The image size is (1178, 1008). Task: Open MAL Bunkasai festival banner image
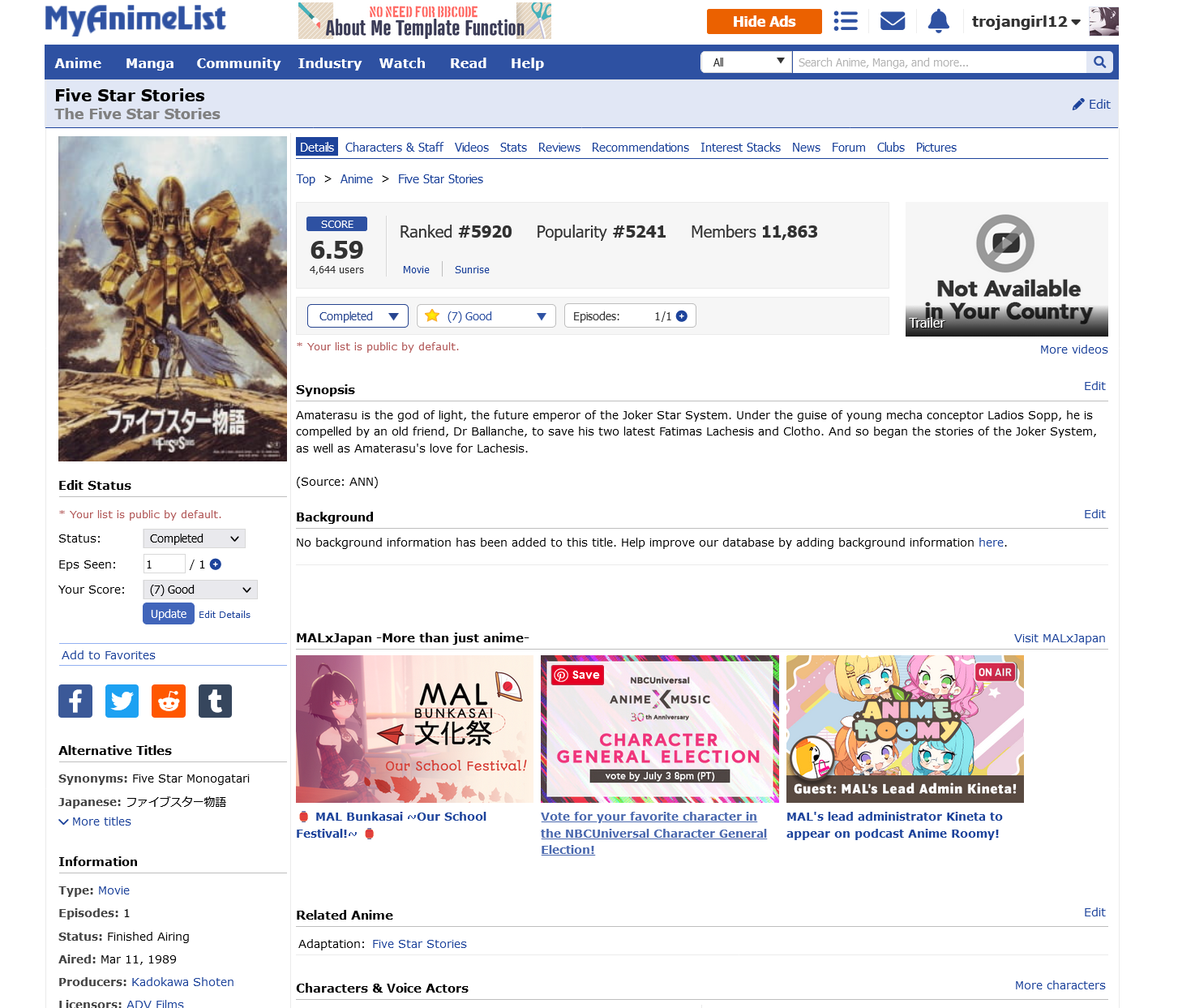(414, 729)
